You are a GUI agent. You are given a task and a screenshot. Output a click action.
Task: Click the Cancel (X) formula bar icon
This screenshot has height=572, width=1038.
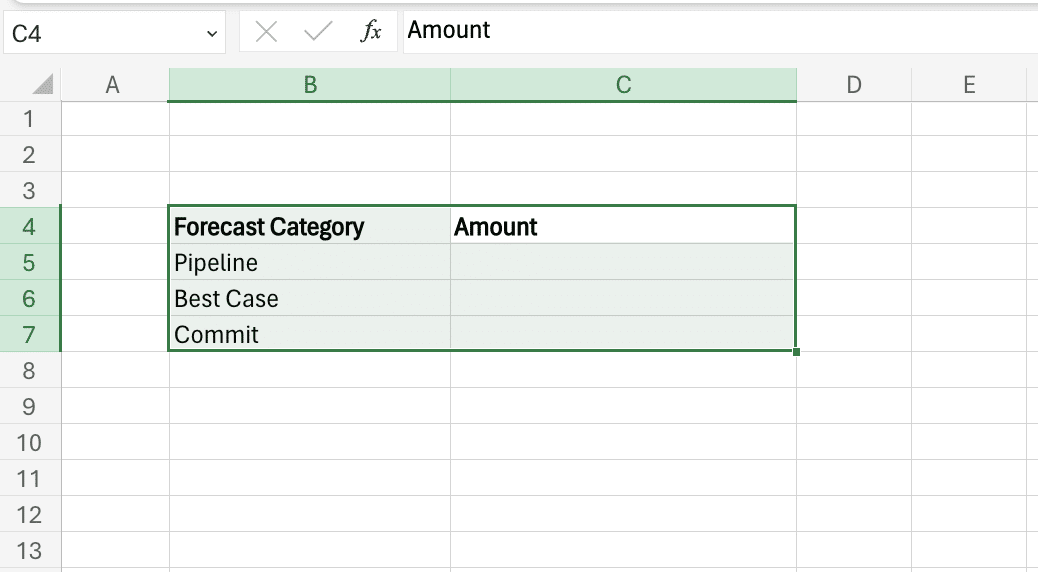pos(266,32)
